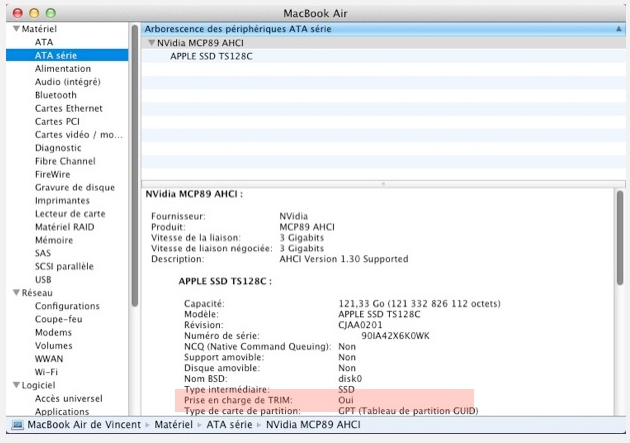Screen dimensions: 630x443
Task: Select Fibre Channel in the sidebar
Action: 65,161
